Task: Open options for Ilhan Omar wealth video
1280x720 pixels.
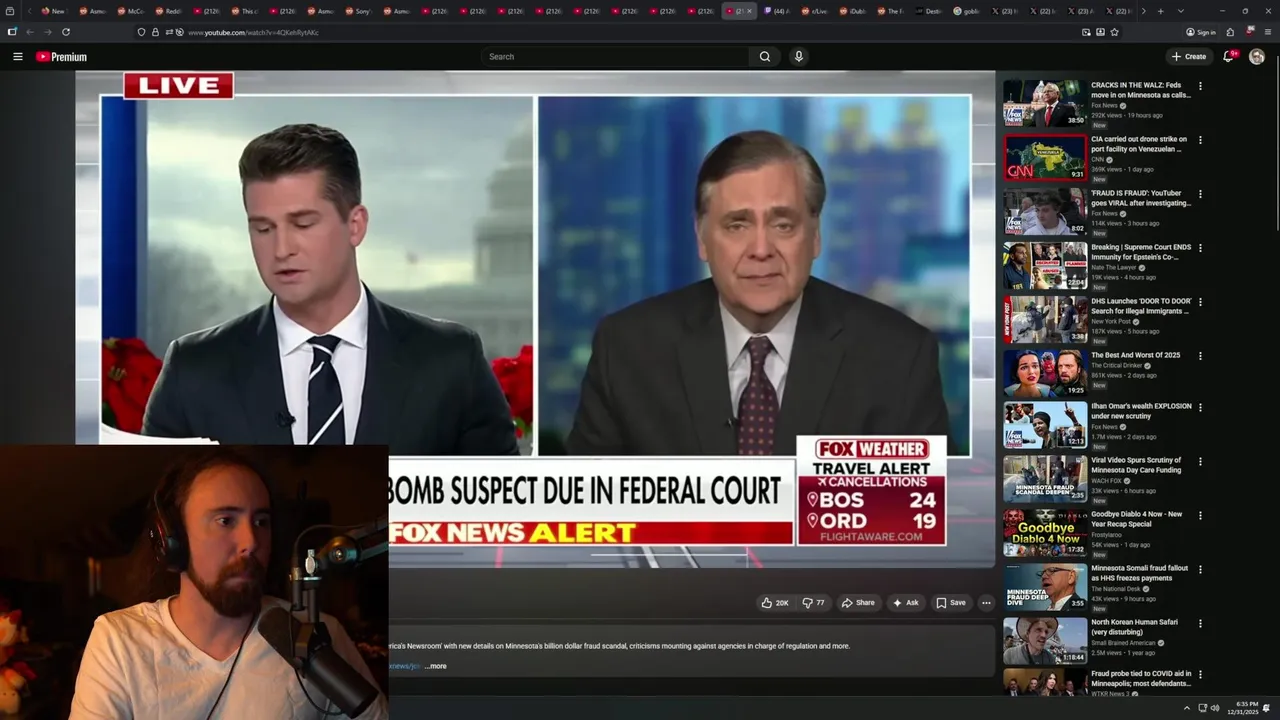Action: pos(1200,407)
